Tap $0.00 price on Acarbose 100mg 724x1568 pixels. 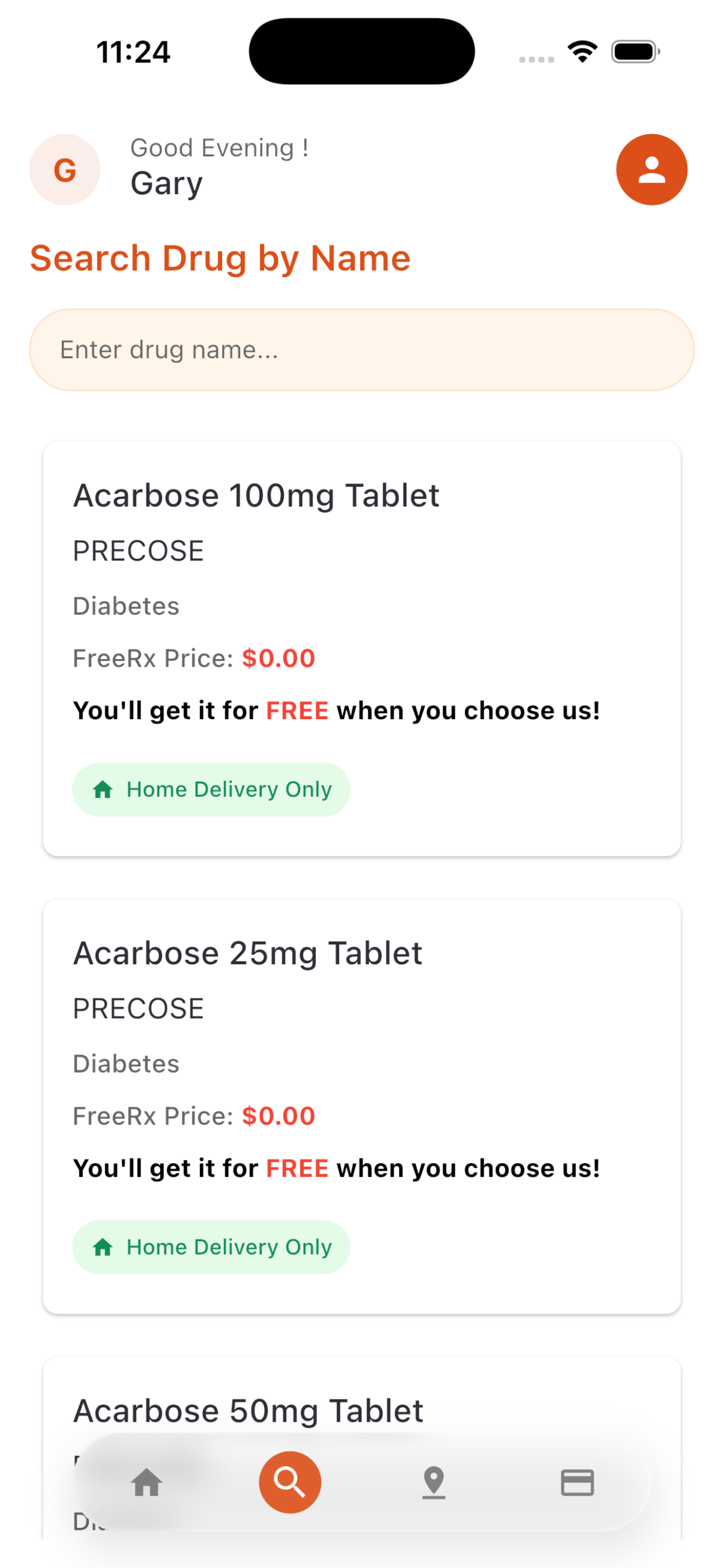pos(279,659)
